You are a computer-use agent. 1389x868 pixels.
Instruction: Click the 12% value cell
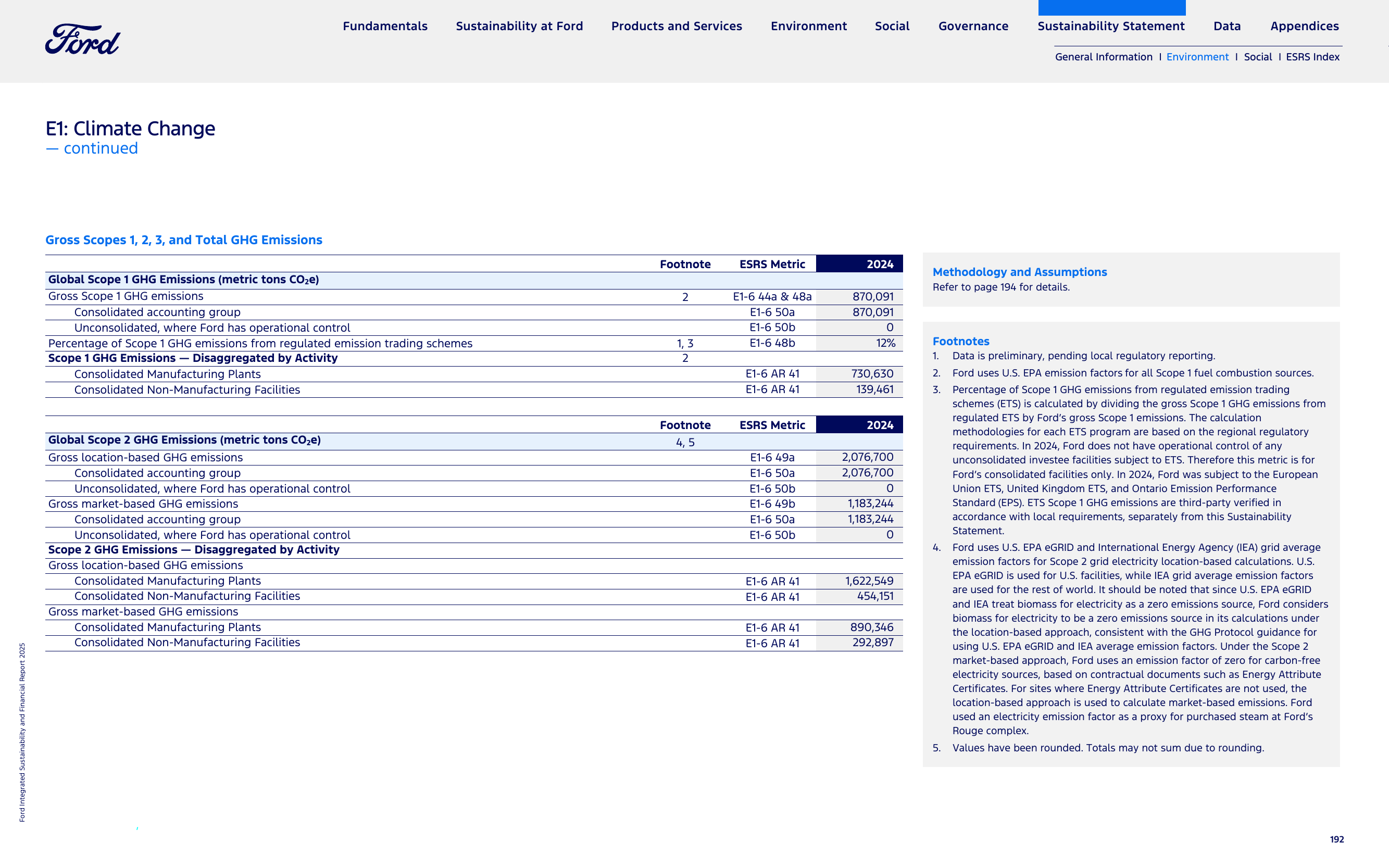885,343
